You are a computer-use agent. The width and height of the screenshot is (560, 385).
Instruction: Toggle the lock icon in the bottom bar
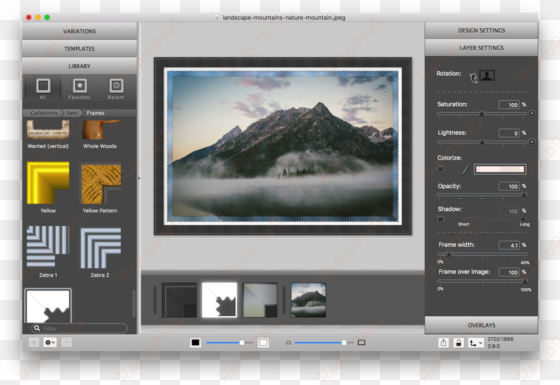pos(459,343)
